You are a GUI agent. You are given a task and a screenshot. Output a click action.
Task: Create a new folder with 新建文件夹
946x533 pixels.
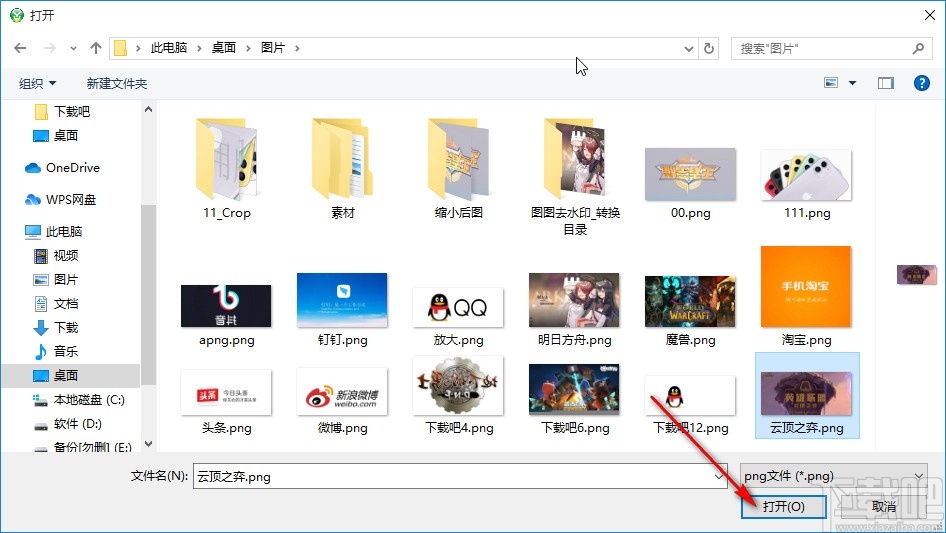[116, 83]
